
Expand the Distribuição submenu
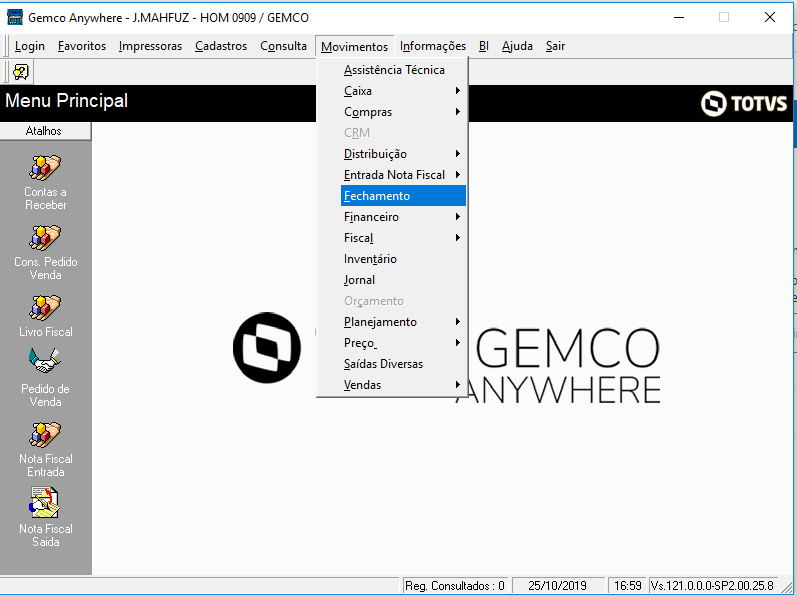[x=403, y=154]
